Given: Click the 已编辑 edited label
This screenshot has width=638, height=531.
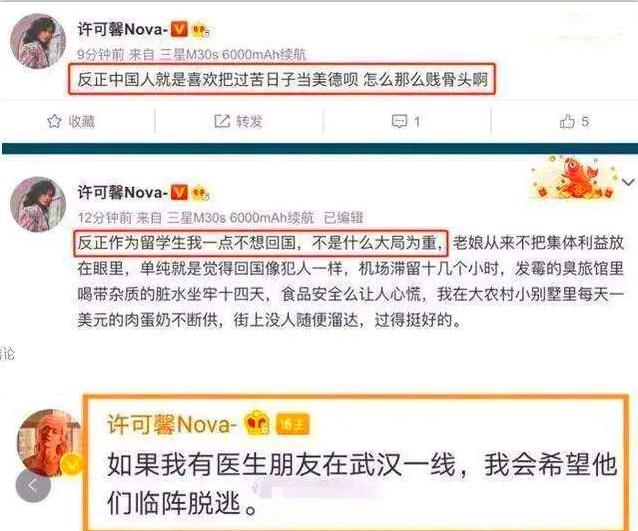Looking at the screenshot, I should [x=343, y=218].
